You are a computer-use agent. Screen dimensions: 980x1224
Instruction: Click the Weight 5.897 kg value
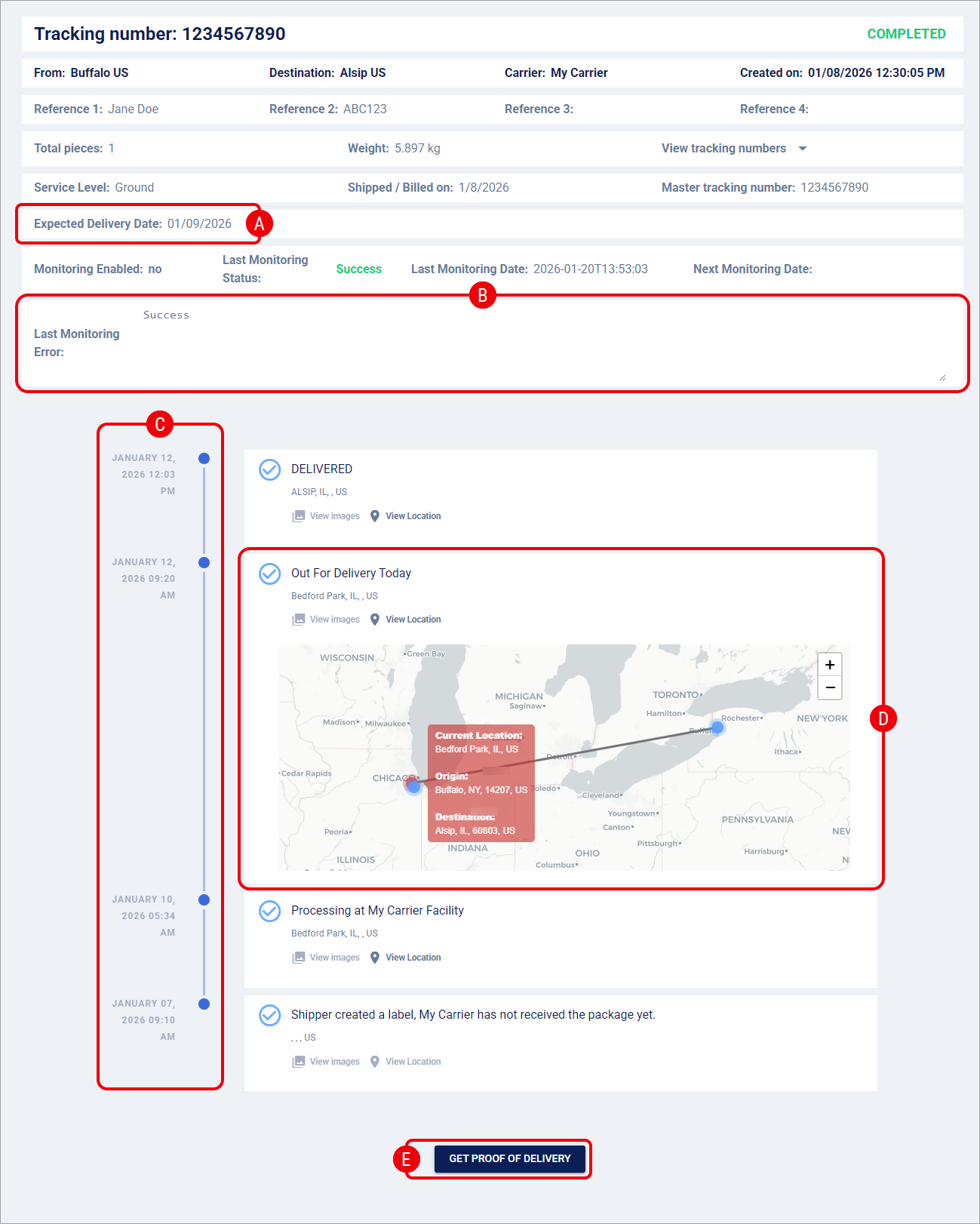tap(417, 149)
